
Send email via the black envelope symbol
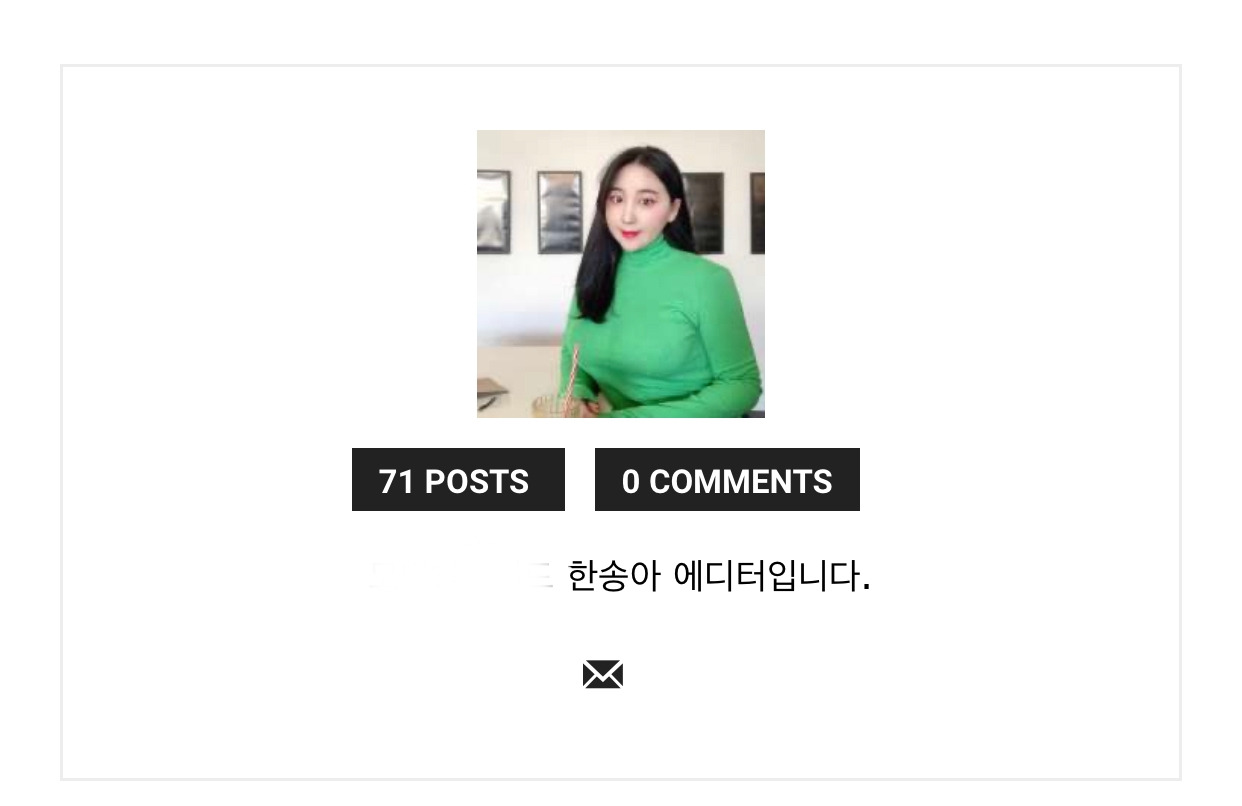coord(603,675)
